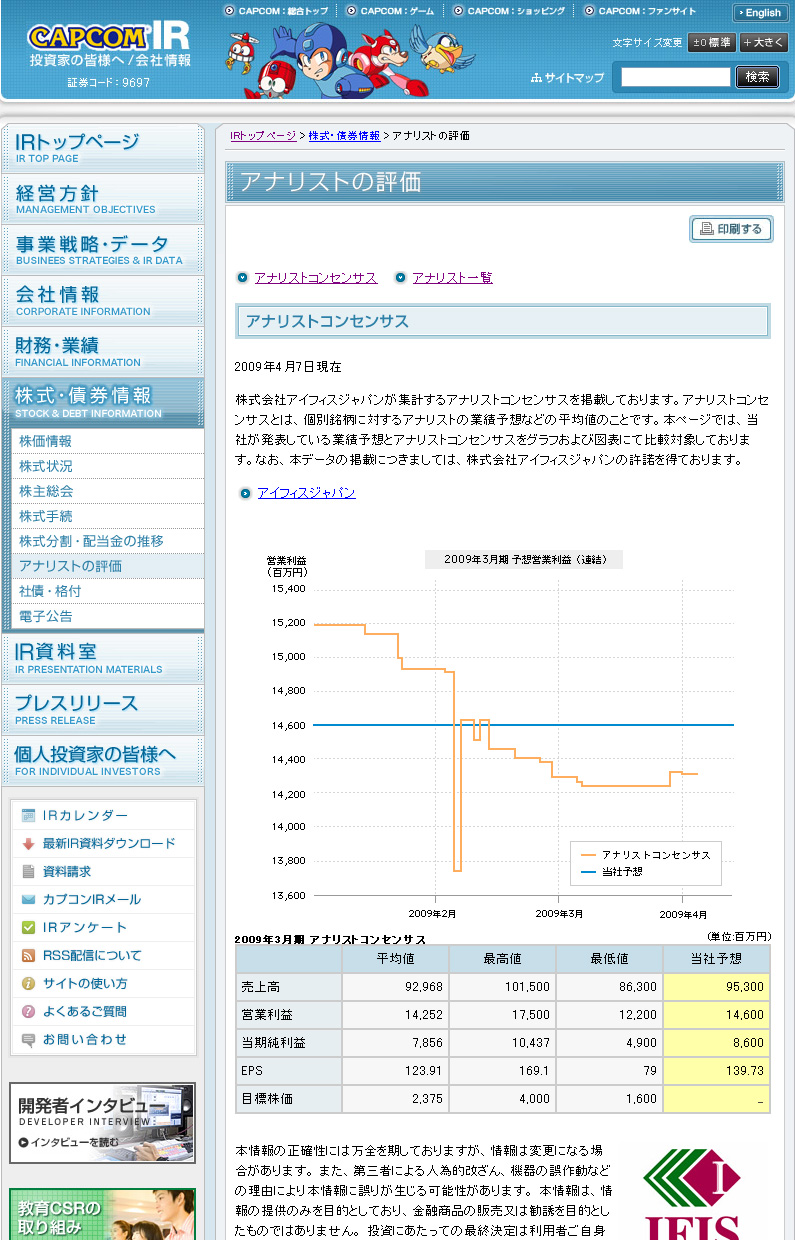
Task: Click the Capcom IR logo
Action: 108,36
